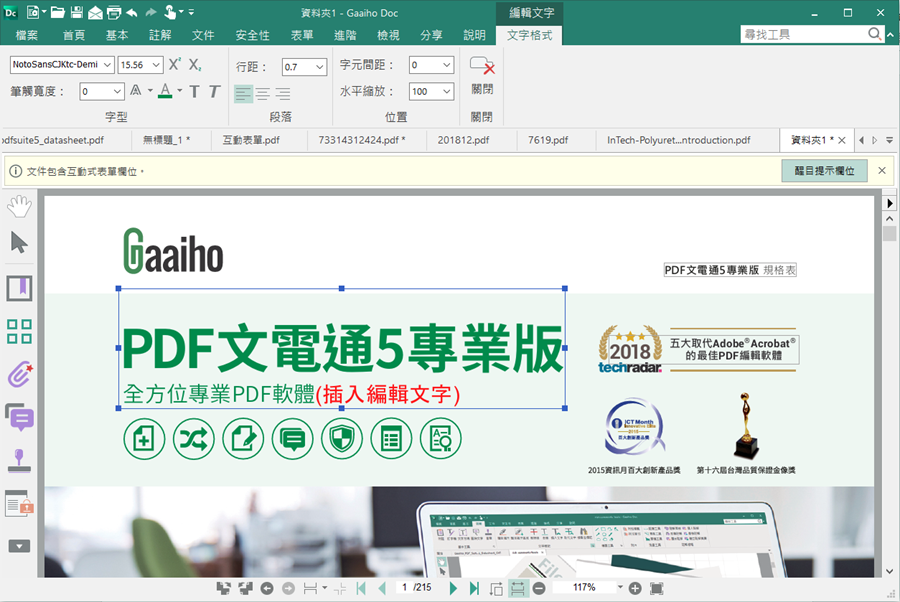Click the zoom in plus button
Screen dimensions: 900x602
[635, 588]
